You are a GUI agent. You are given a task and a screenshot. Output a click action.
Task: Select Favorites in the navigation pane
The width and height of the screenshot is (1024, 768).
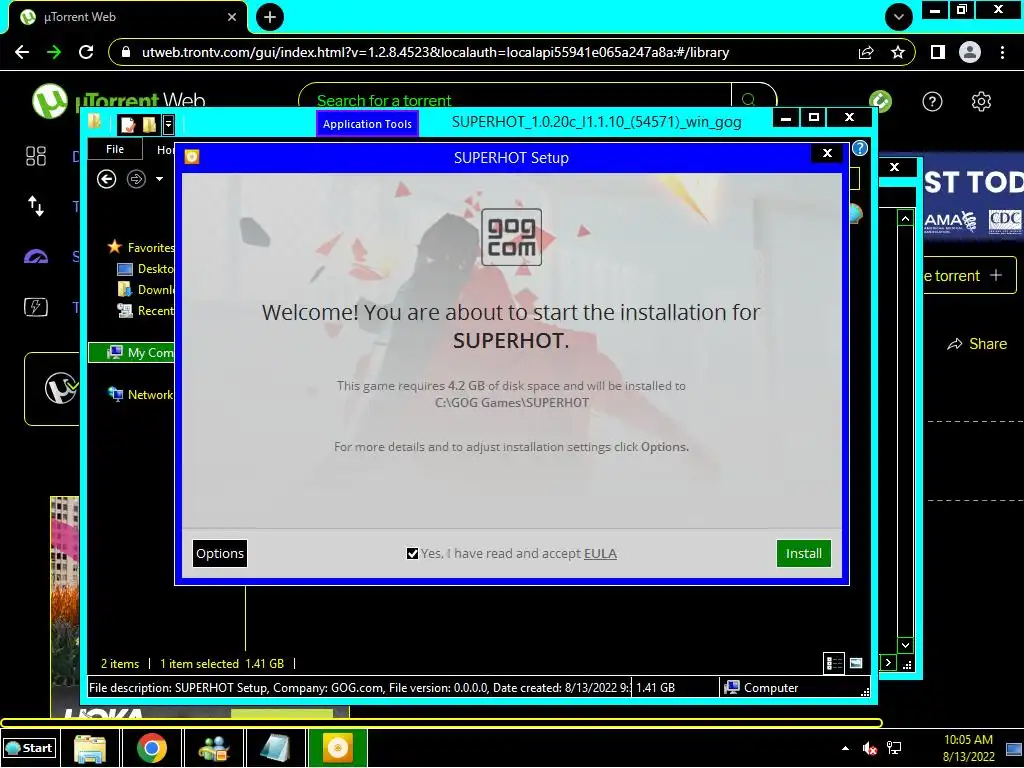tap(141, 247)
